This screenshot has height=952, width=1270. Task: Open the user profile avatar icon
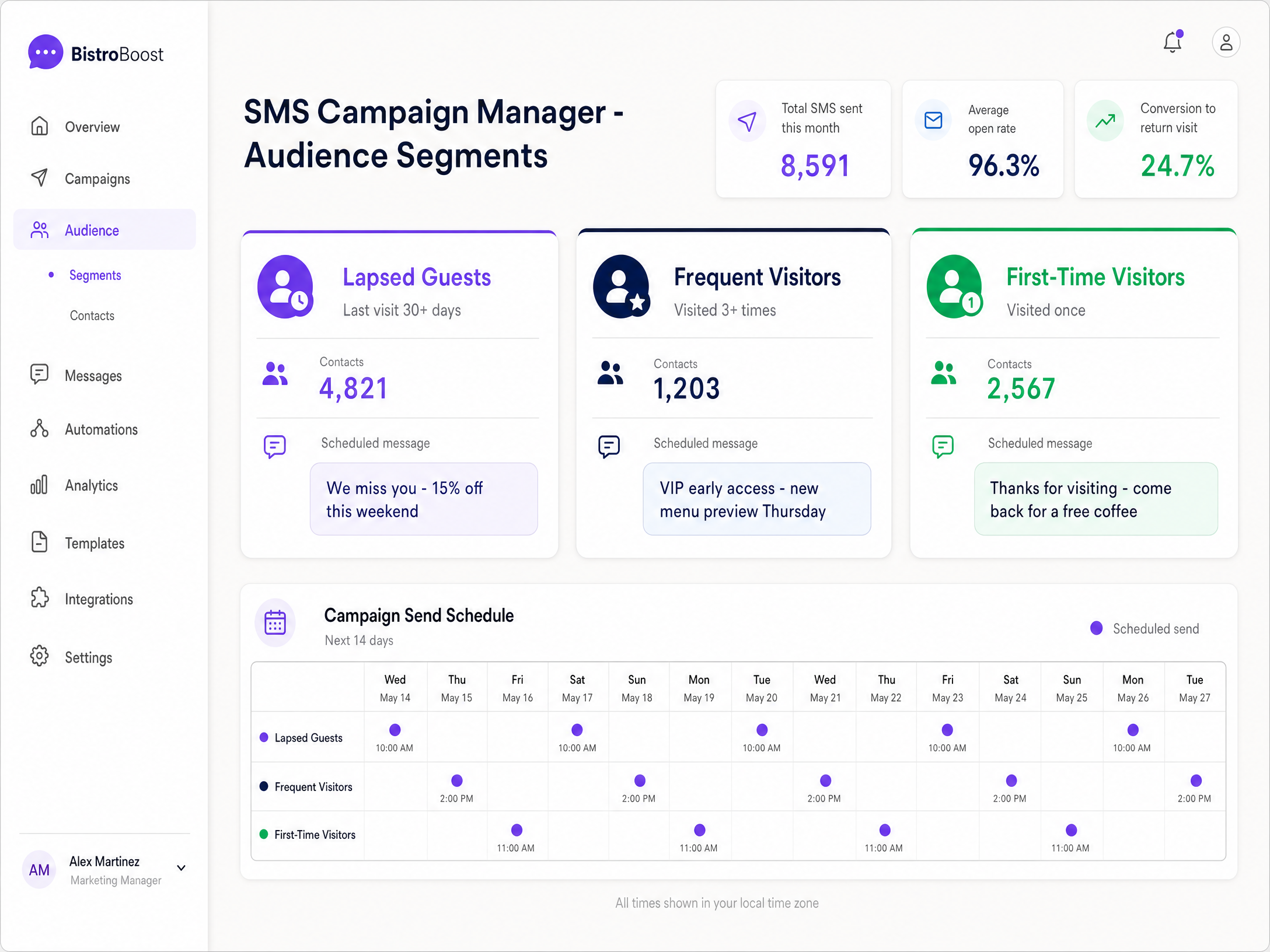1226,42
